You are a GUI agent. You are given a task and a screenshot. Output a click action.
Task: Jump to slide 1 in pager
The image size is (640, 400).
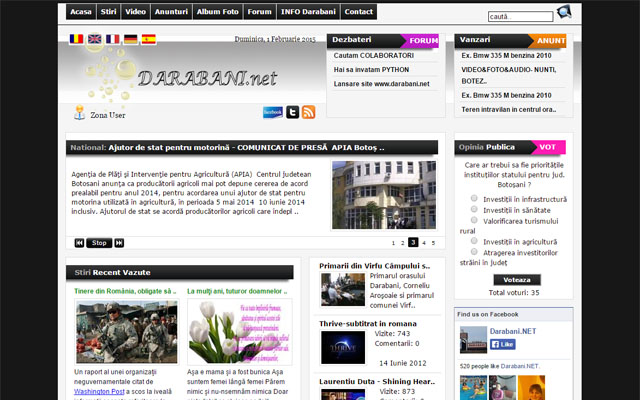[x=393, y=243]
